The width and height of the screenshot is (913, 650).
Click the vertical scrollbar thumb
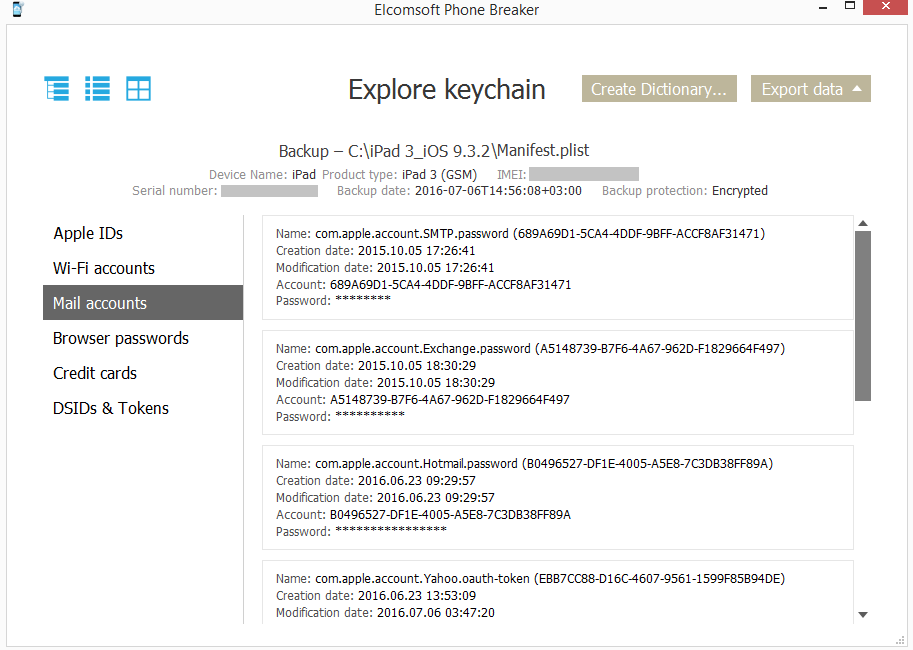click(x=863, y=315)
